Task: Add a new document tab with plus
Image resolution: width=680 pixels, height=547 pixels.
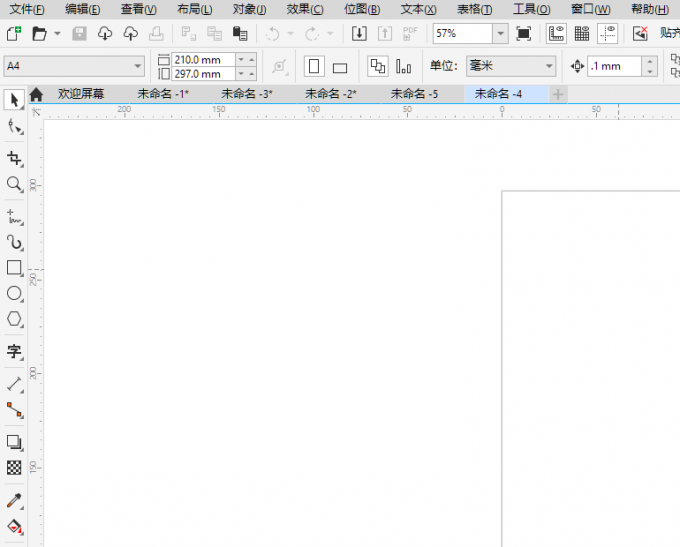Action: 558,94
